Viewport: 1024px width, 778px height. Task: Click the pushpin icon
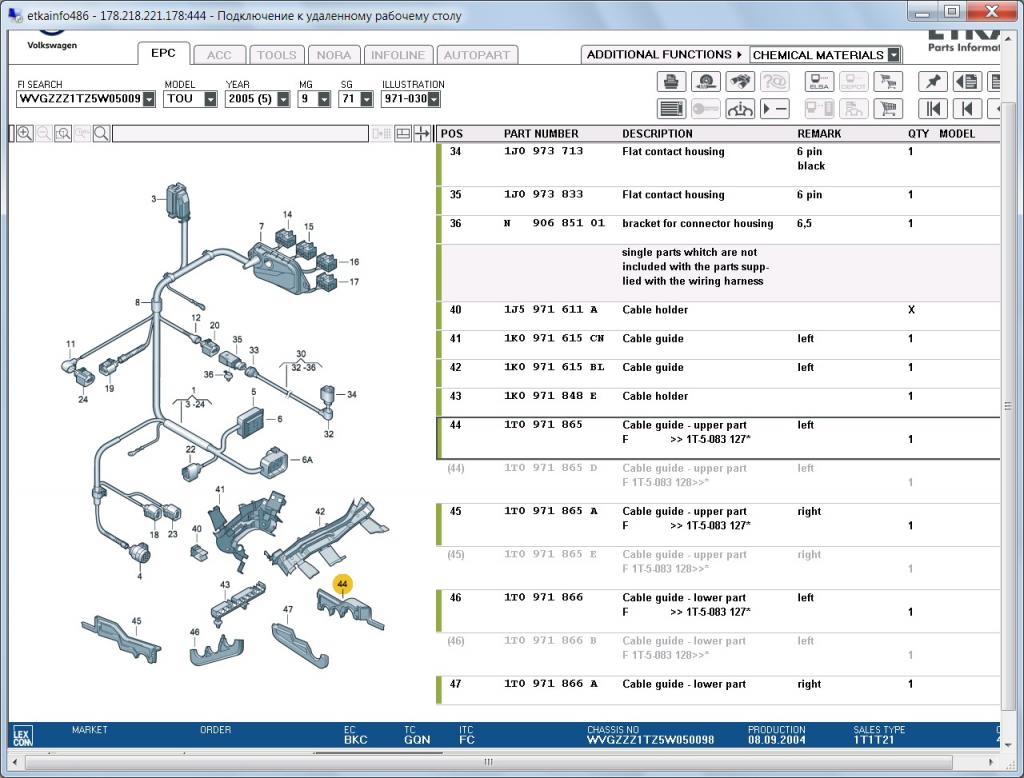(933, 82)
